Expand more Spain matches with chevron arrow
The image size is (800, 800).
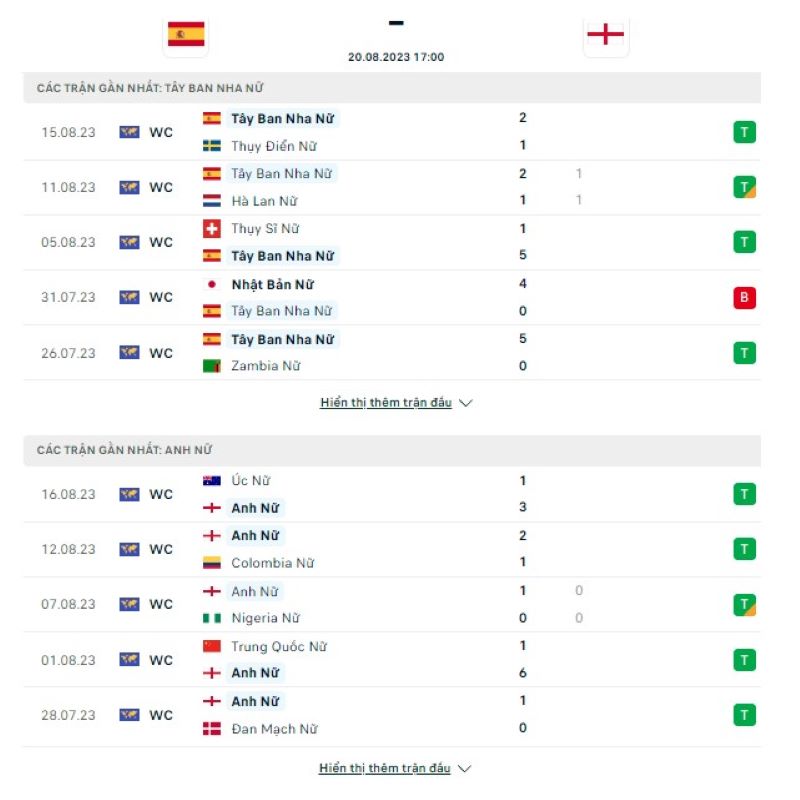(x=465, y=403)
